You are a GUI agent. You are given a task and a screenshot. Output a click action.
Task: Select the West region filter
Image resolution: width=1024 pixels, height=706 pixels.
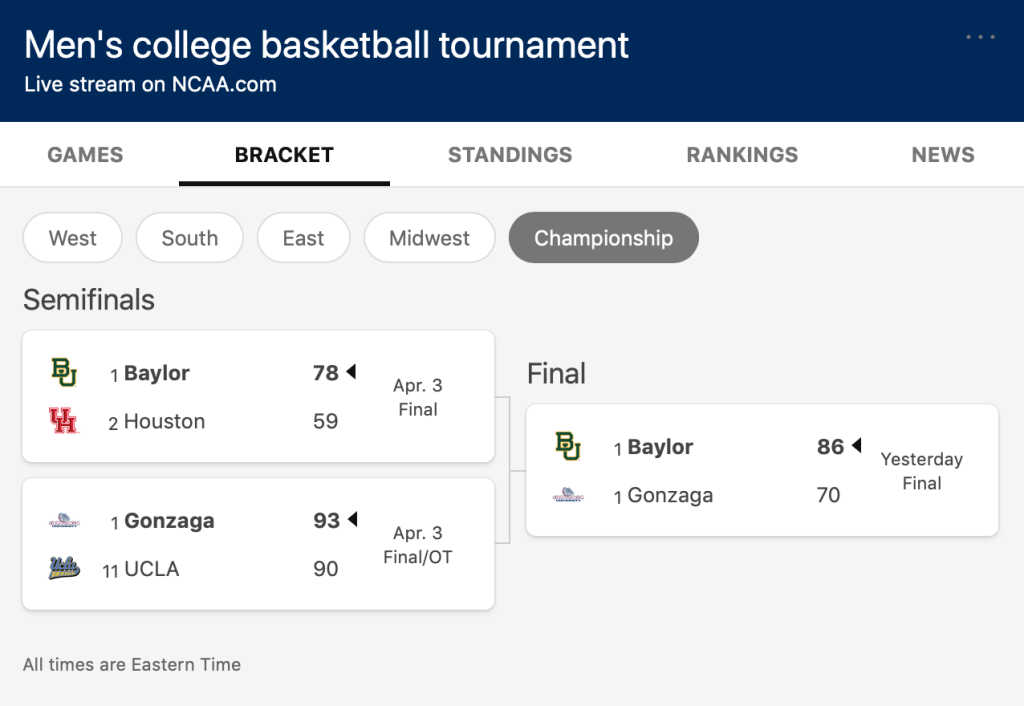73,238
